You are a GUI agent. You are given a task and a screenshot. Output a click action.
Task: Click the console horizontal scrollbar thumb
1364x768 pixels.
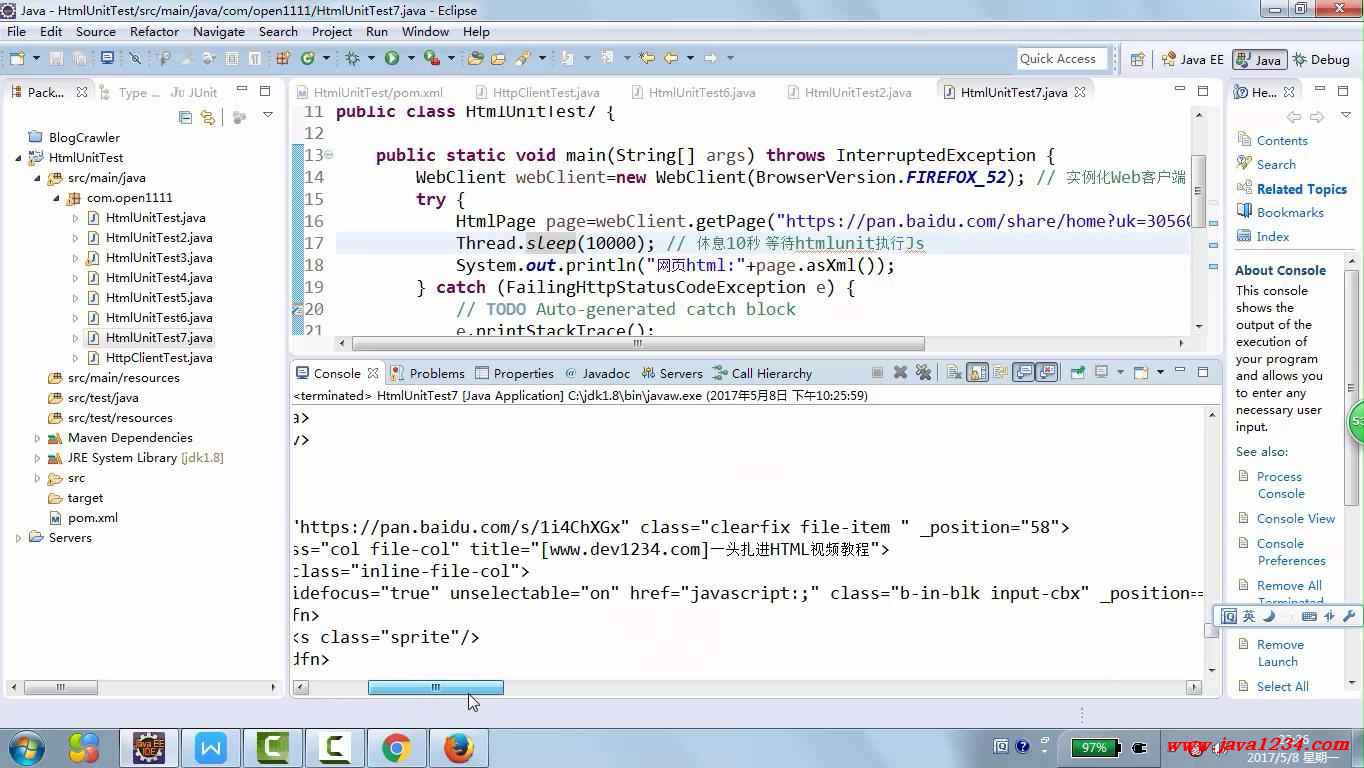point(436,687)
